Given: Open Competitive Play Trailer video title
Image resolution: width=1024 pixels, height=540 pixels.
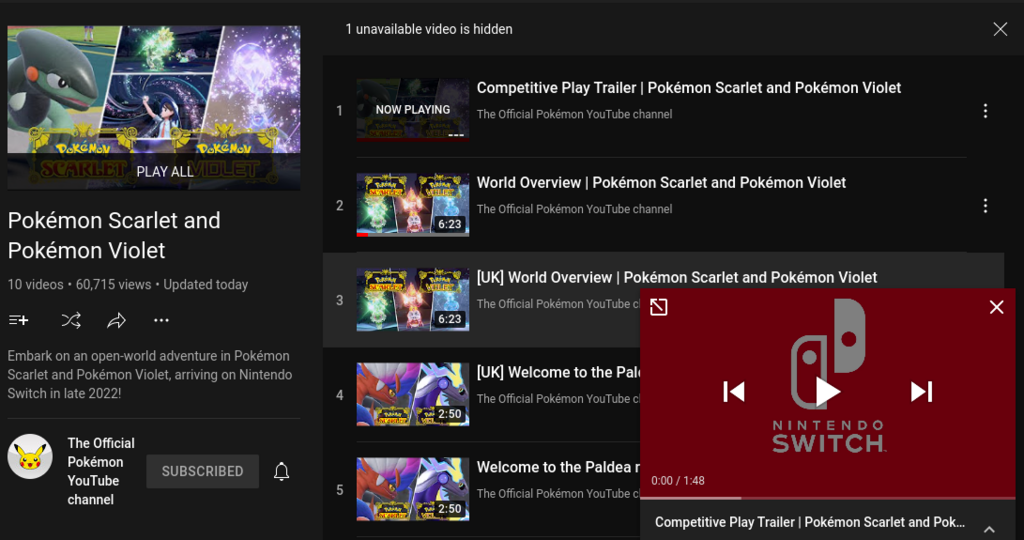Looking at the screenshot, I should click(x=688, y=87).
